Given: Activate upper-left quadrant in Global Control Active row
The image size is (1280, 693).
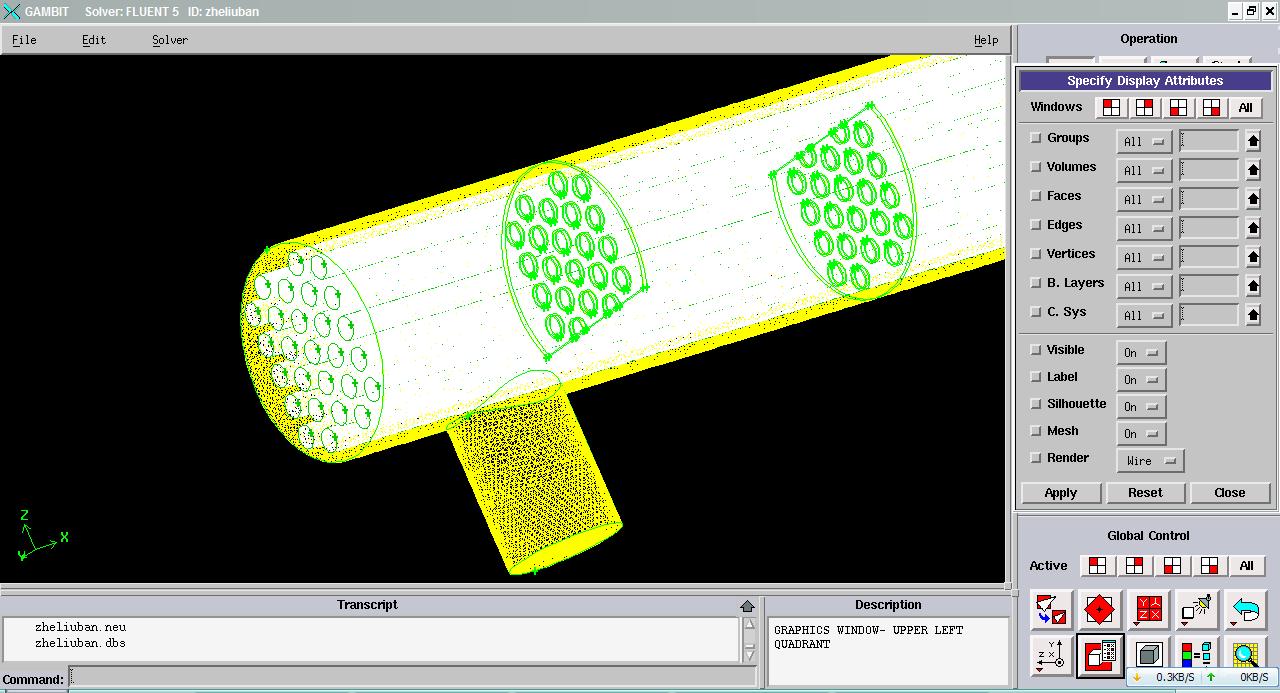Looking at the screenshot, I should pyautogui.click(x=1098, y=566).
